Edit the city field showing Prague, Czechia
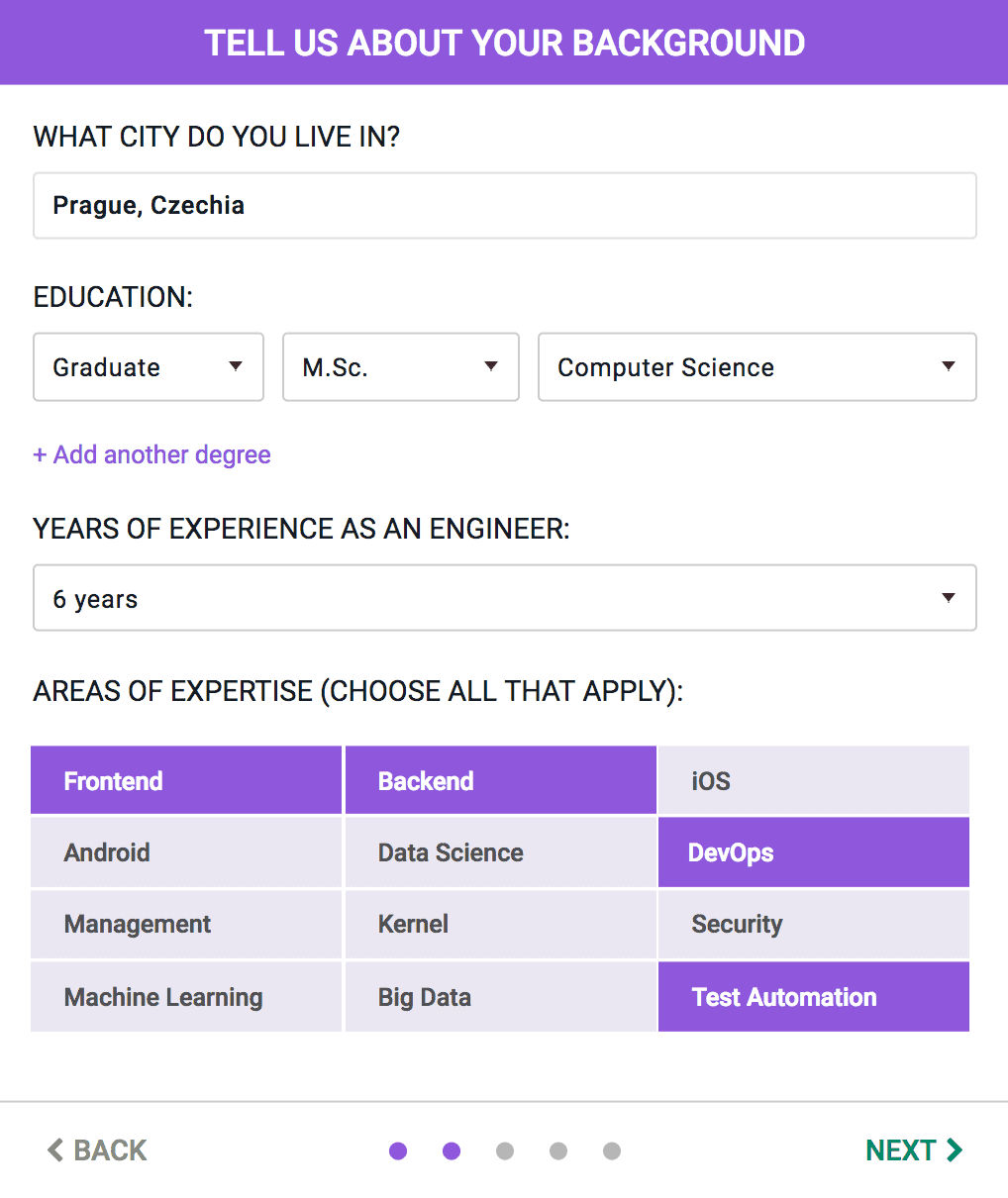The height and width of the screenshot is (1198, 1008). coord(505,206)
